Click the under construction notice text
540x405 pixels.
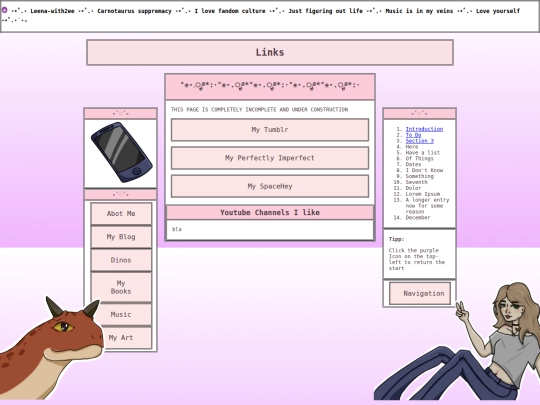coord(259,110)
